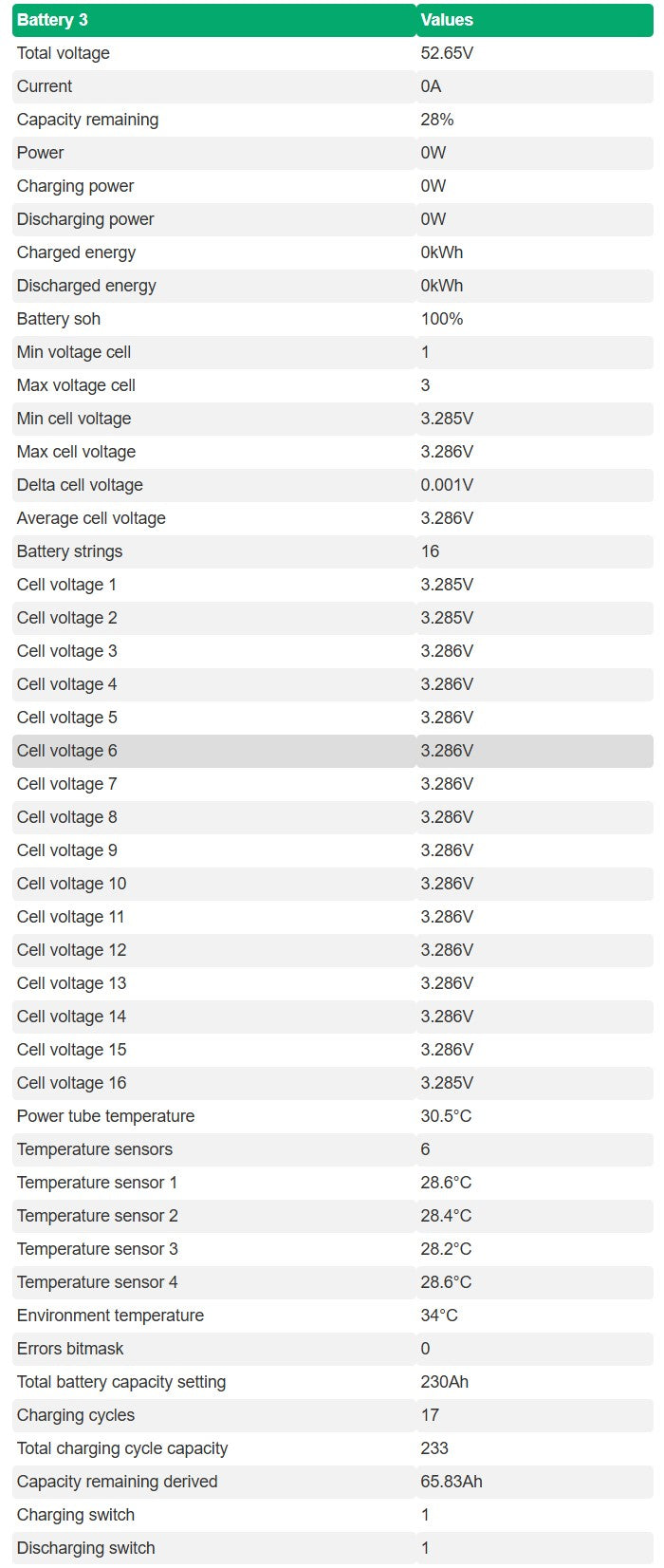Click the 28% capacity remaining value
This screenshot has height=1568, width=664.
(437, 120)
